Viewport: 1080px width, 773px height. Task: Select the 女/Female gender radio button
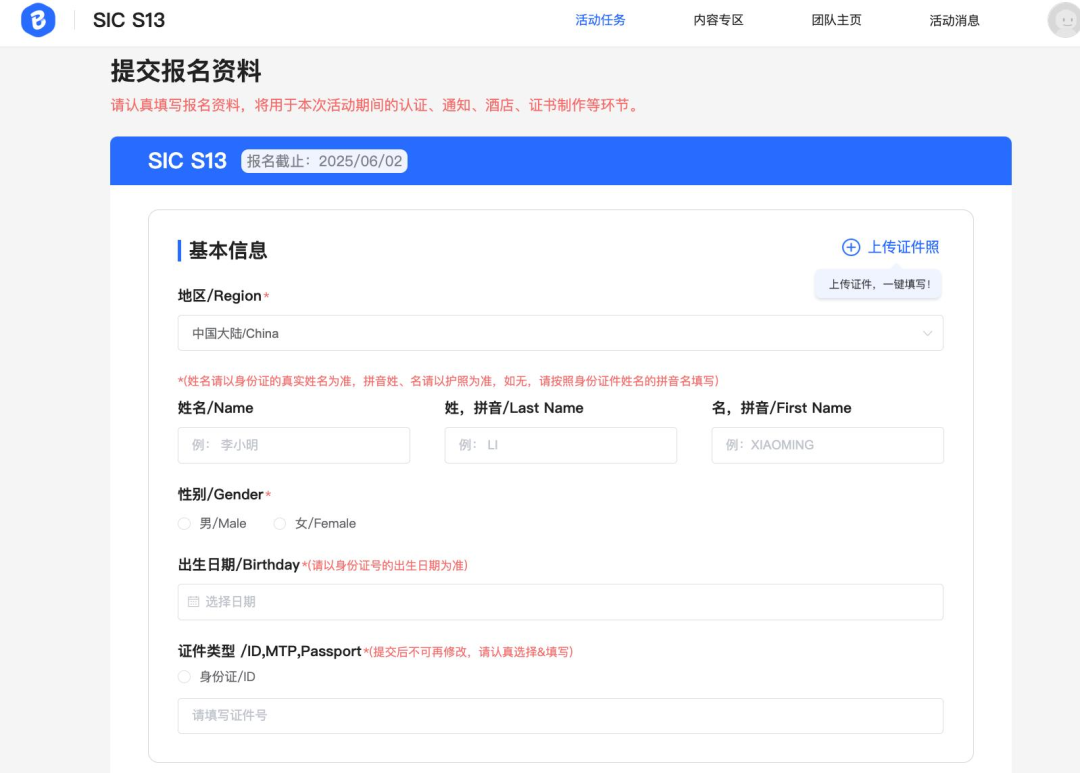(x=279, y=523)
